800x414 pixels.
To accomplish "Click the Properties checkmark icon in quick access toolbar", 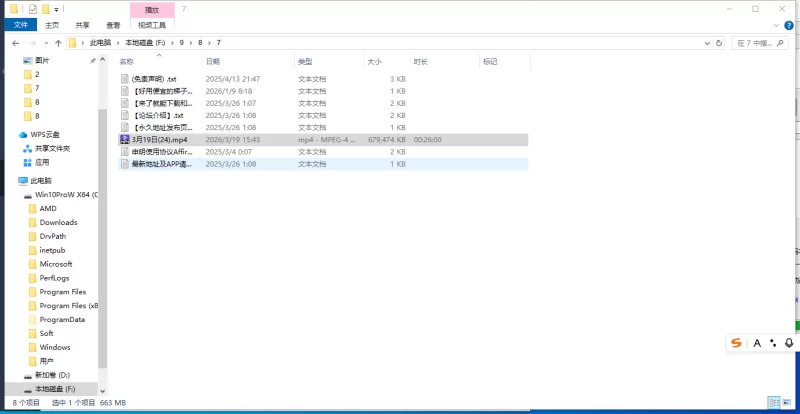I will coord(33,9).
